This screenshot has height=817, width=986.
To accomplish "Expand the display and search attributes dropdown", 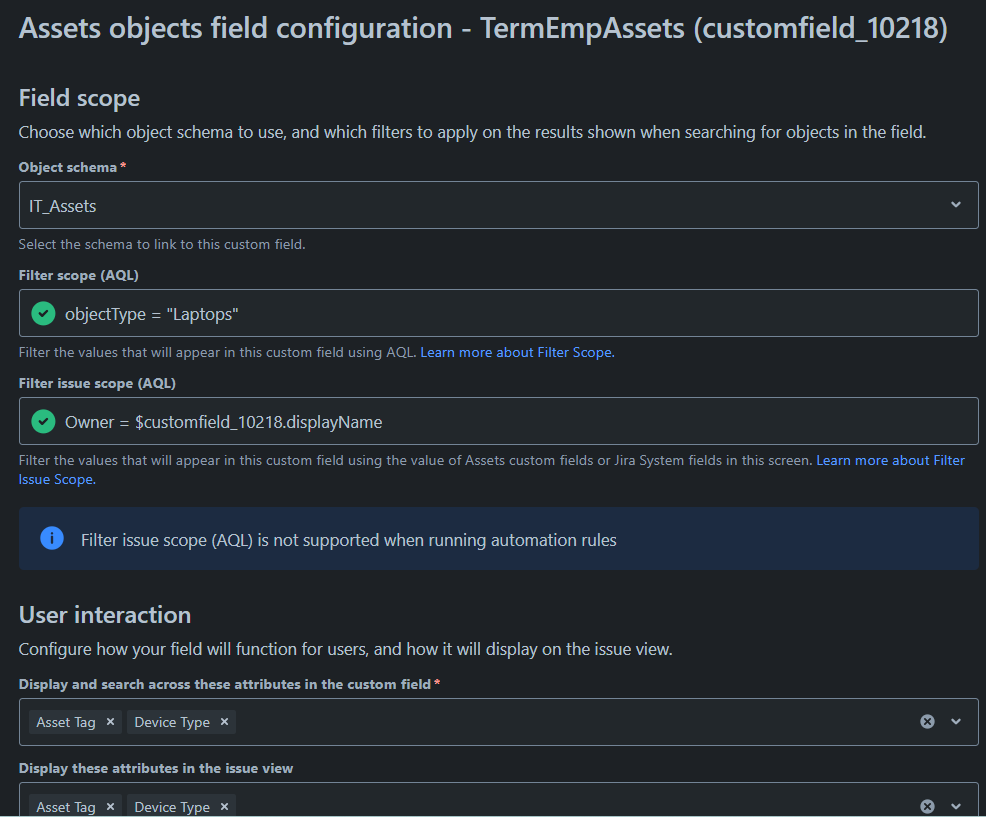I will tap(956, 722).
